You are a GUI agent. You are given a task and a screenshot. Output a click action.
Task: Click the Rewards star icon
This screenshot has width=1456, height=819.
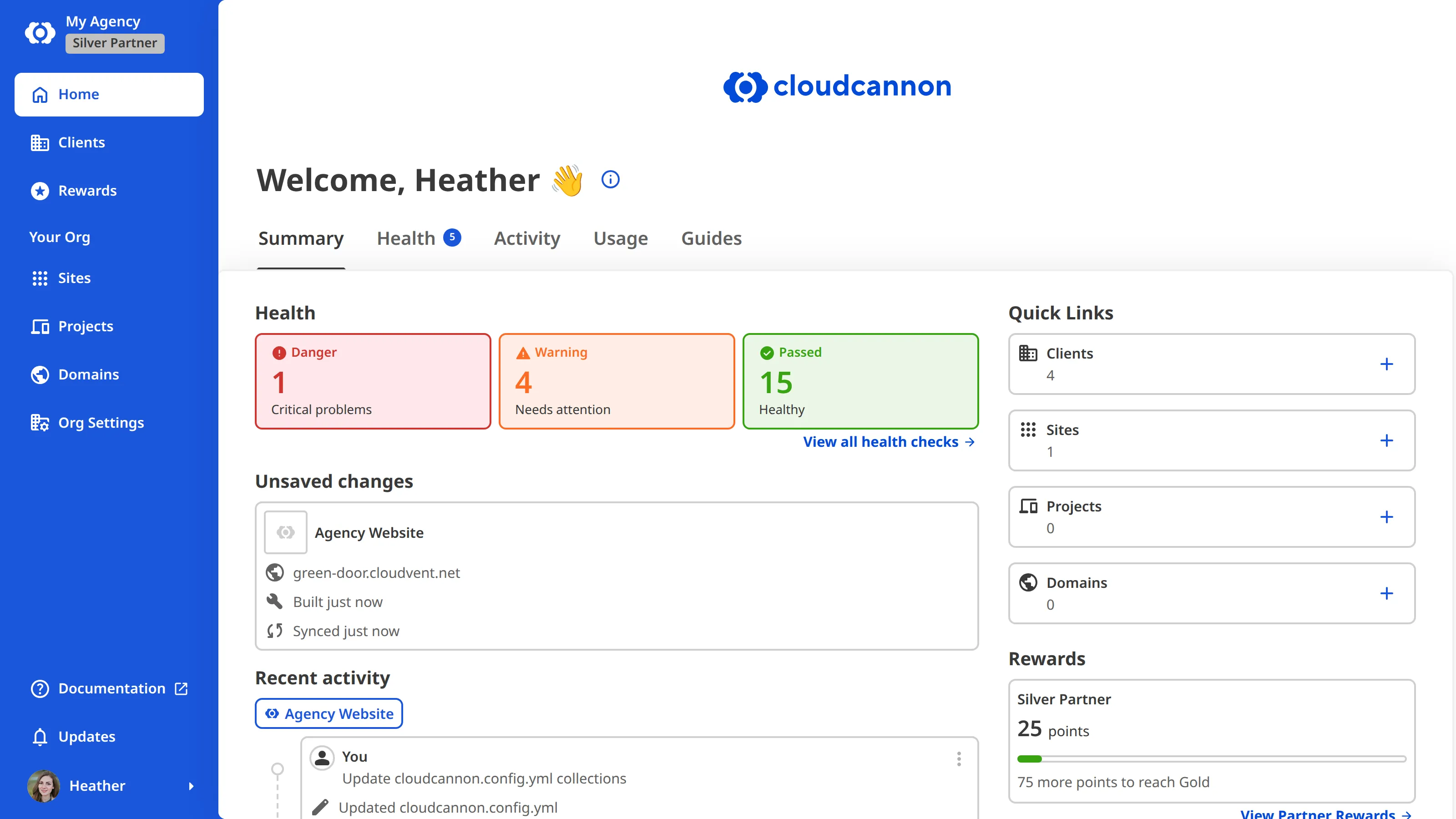(40, 191)
